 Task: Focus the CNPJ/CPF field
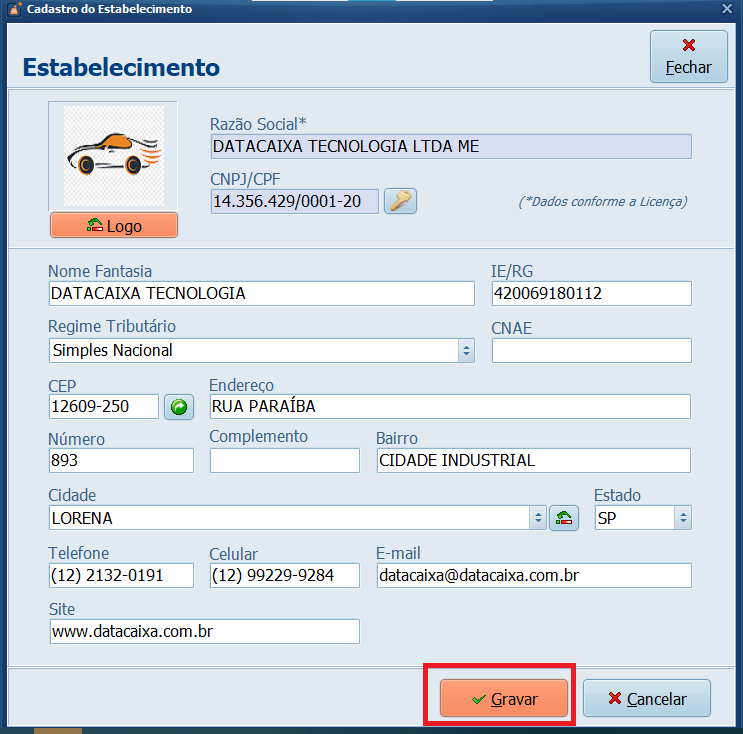coord(294,201)
